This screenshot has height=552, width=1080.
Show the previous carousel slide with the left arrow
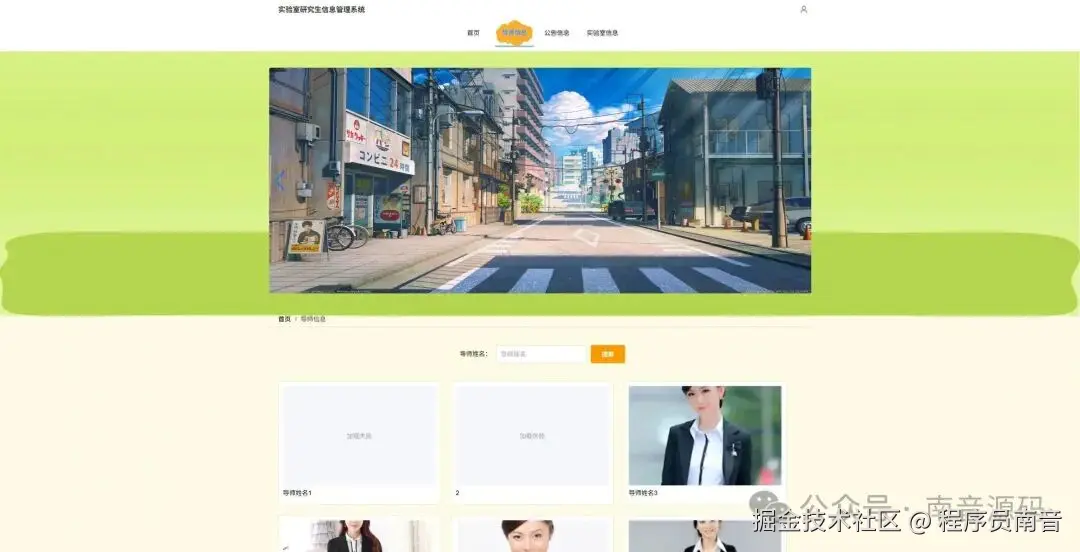(280, 181)
